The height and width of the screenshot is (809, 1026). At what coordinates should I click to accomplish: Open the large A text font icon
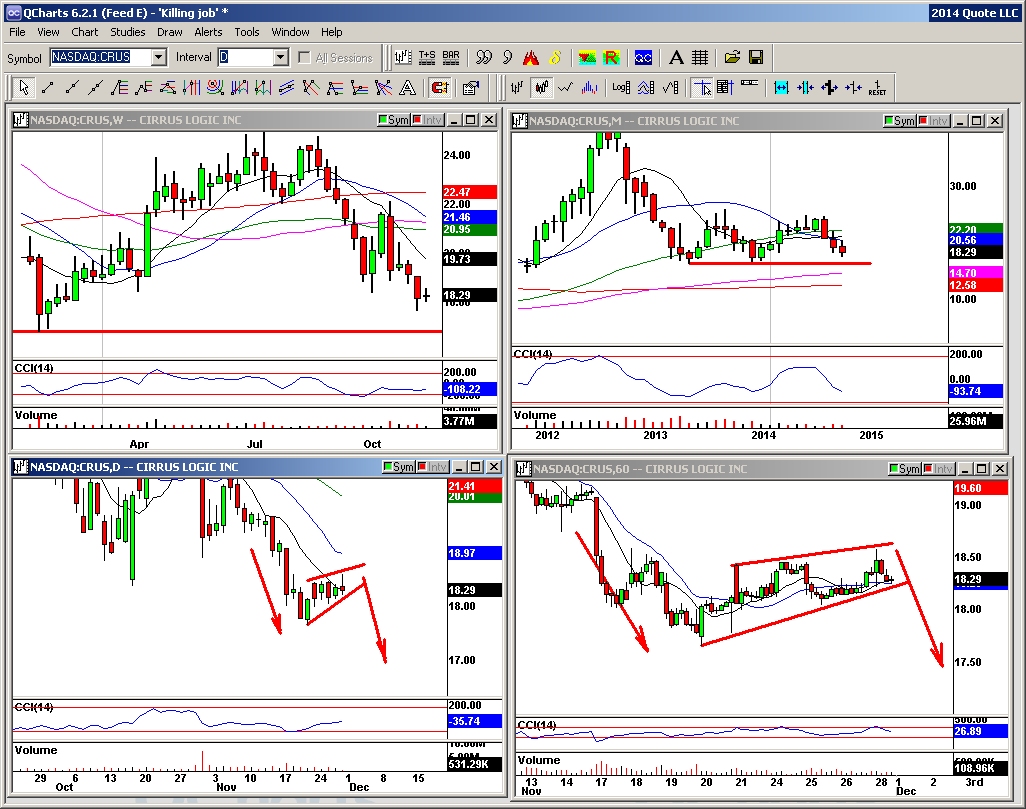[676, 58]
